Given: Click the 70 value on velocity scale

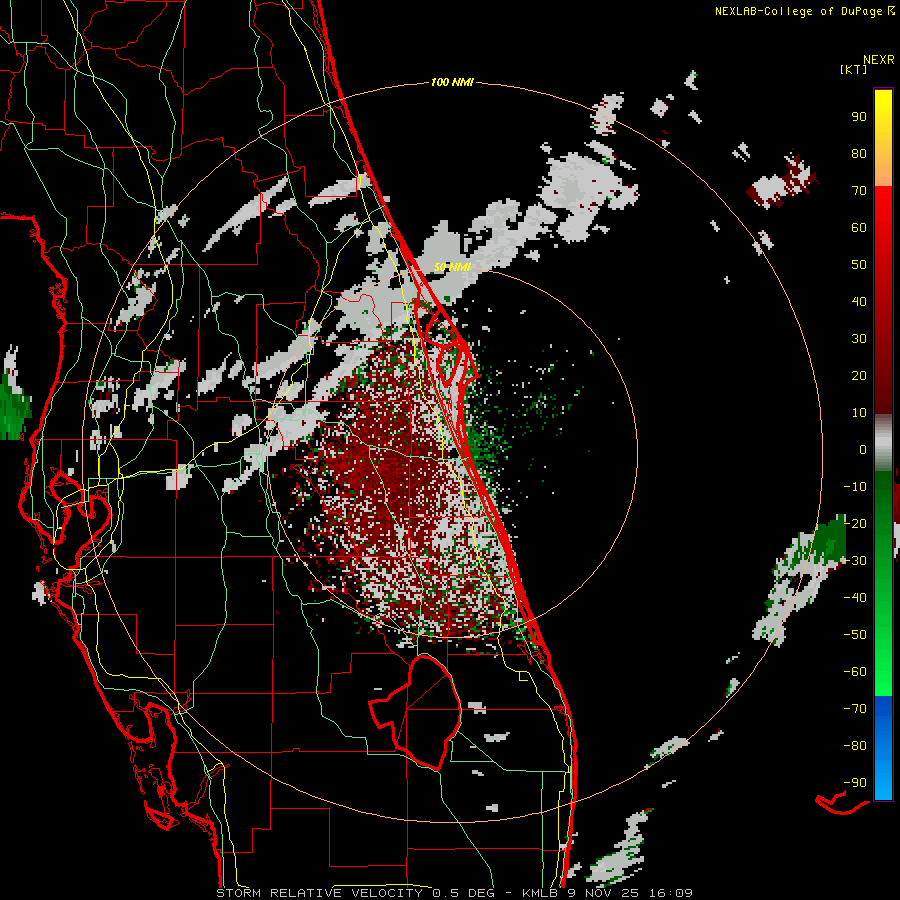Looking at the screenshot, I should [x=859, y=191].
